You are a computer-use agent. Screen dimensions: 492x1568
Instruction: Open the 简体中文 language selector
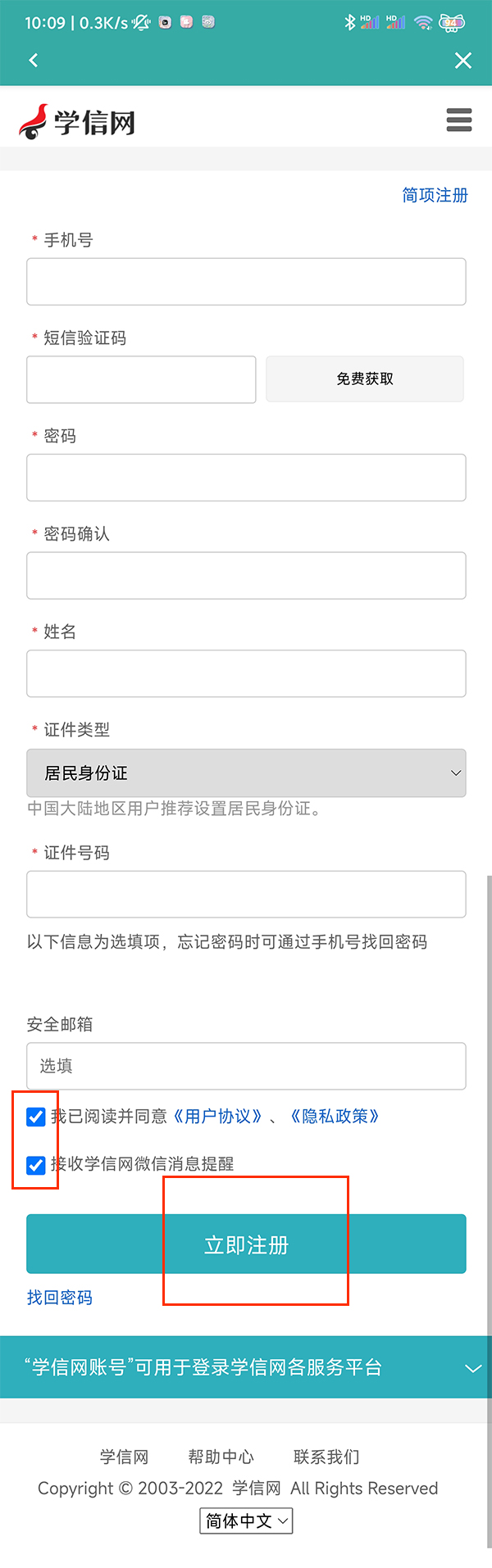click(246, 1521)
